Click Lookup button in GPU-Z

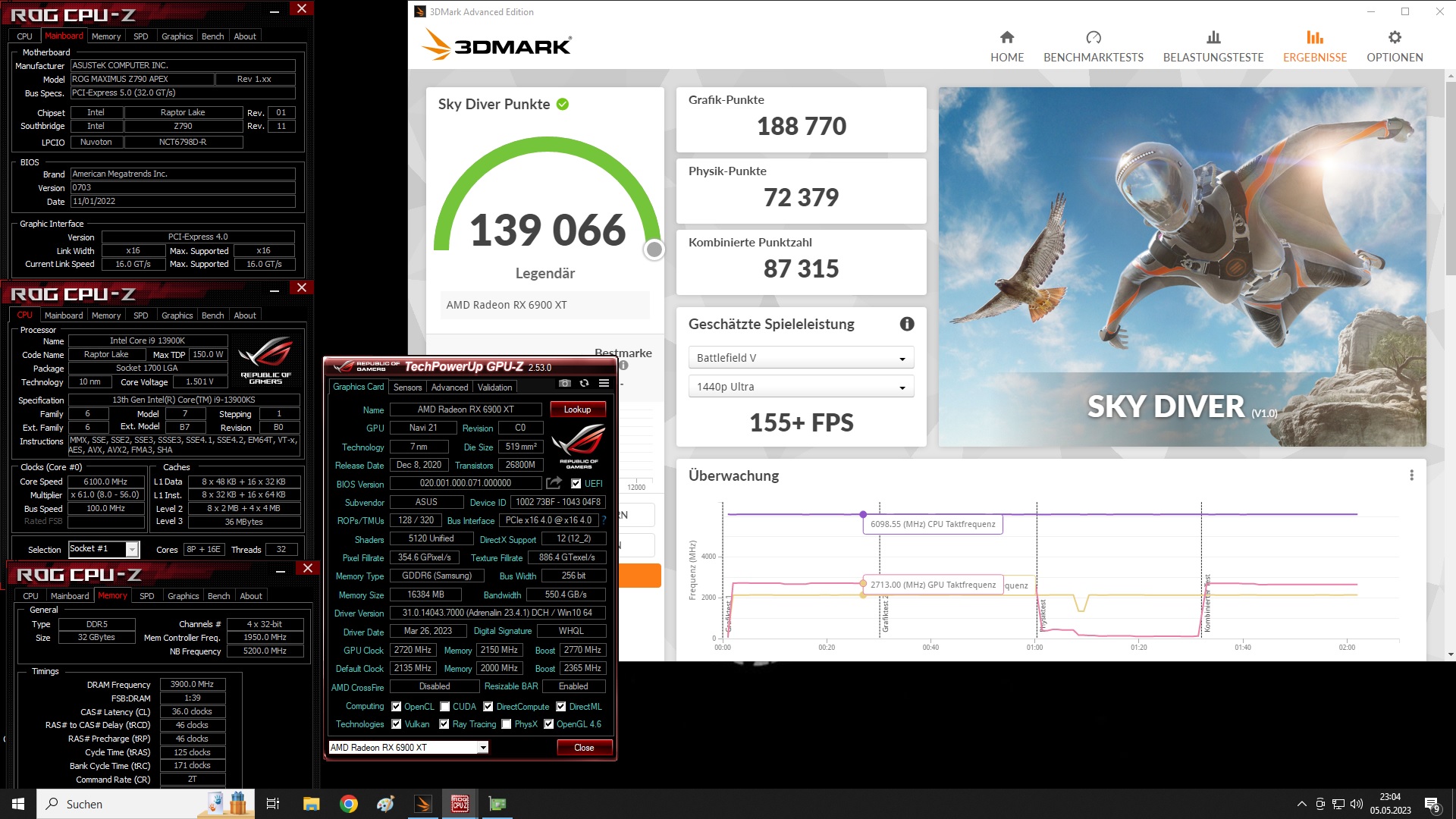[x=577, y=409]
